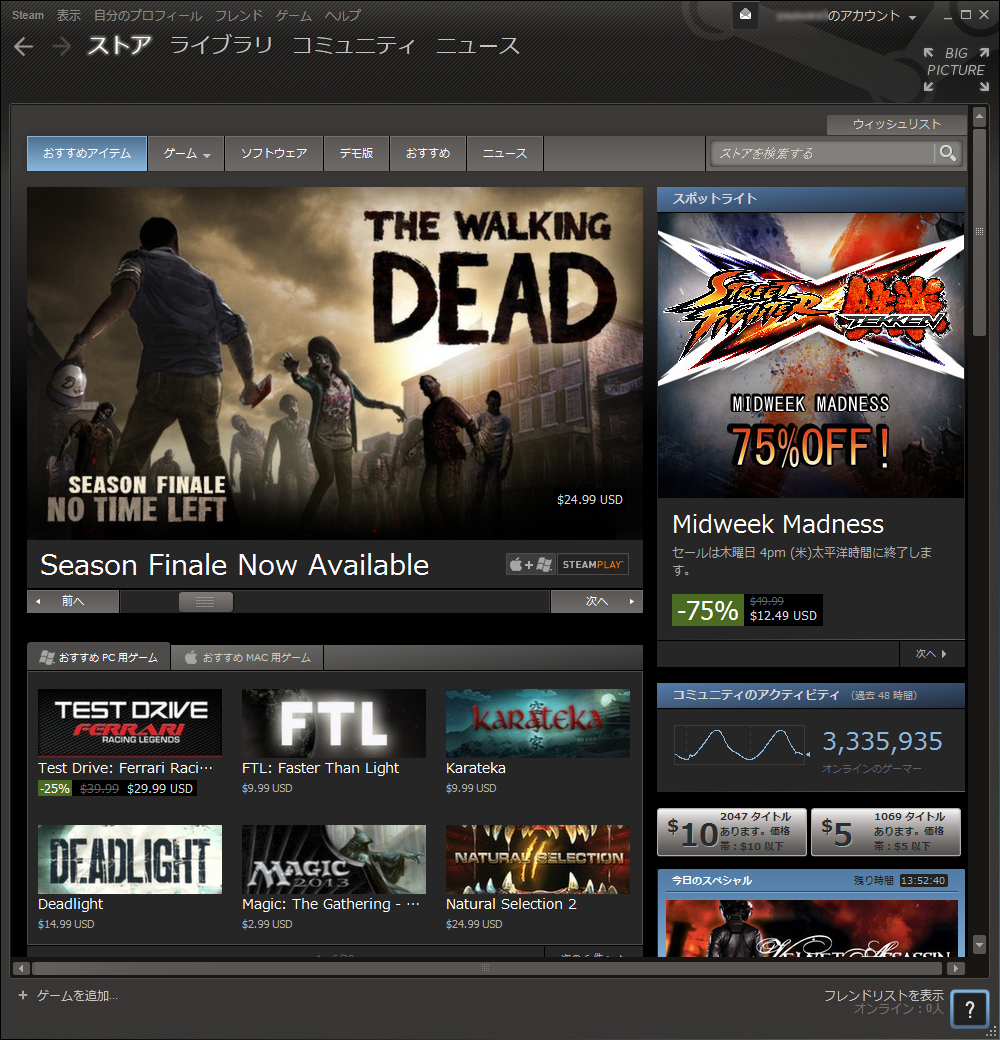Go forward with the forward arrow
Viewport: 1000px width, 1040px height.
pyautogui.click(x=61, y=46)
